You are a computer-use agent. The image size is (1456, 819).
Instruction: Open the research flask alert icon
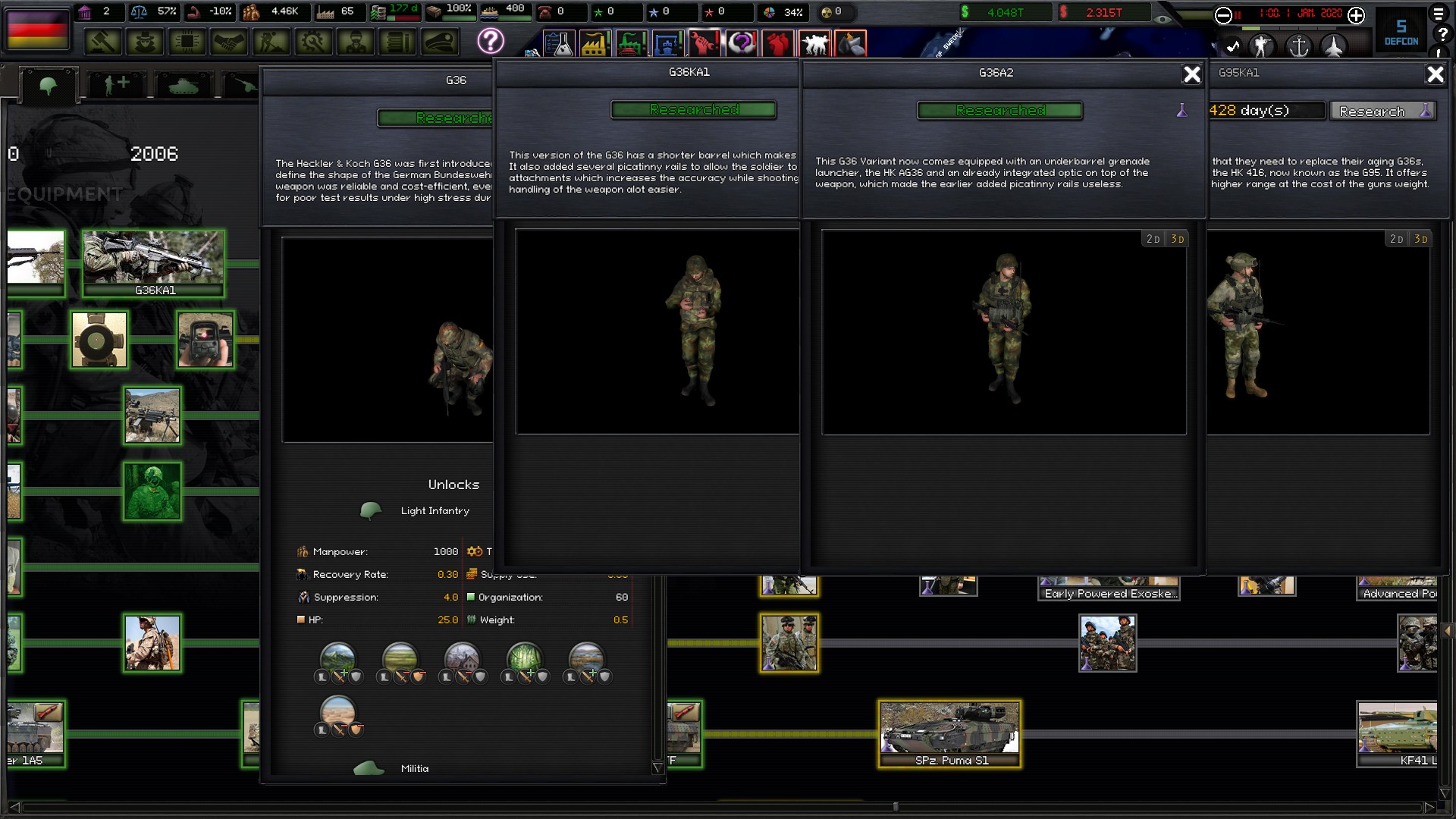(559, 44)
